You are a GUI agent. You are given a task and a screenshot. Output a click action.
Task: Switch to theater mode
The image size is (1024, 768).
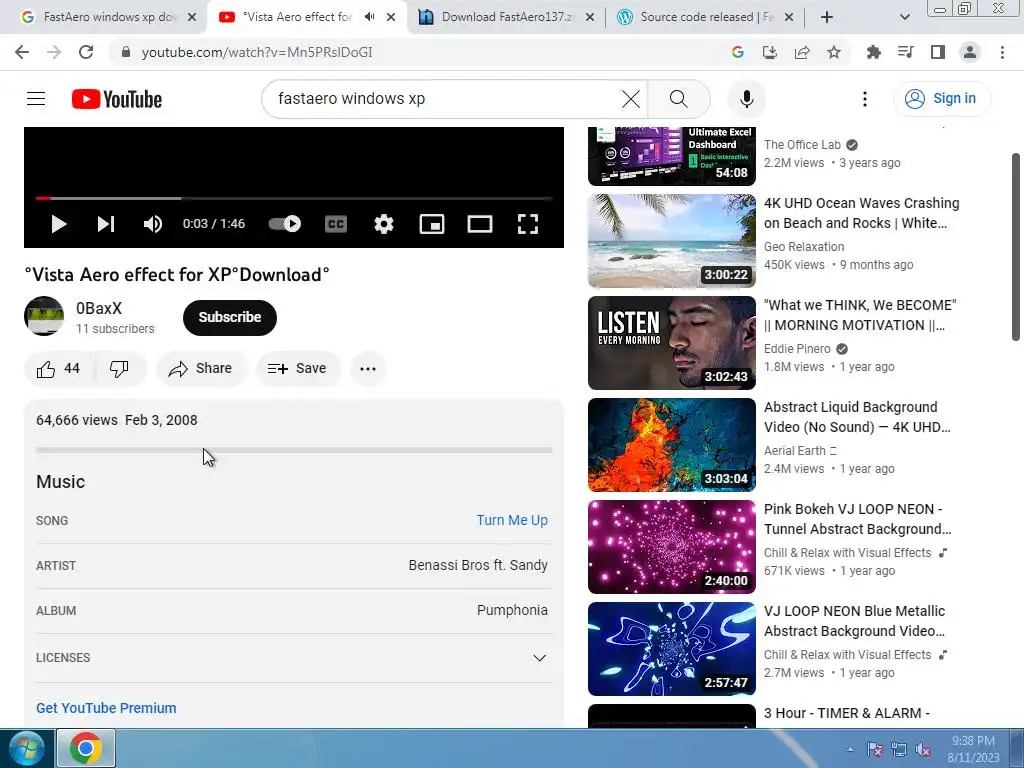[x=480, y=224]
